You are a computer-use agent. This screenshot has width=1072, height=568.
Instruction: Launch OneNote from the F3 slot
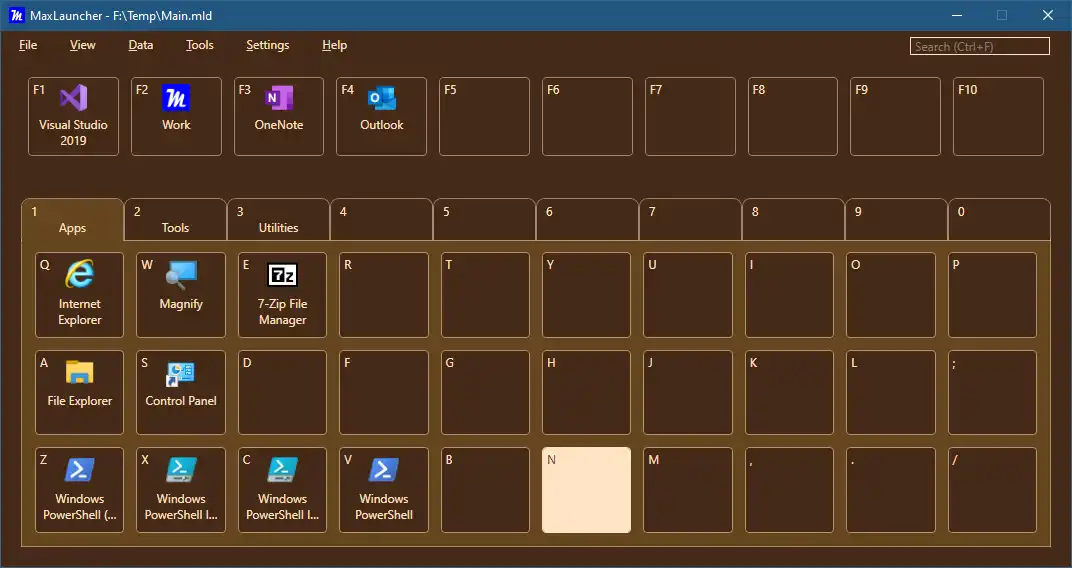279,116
